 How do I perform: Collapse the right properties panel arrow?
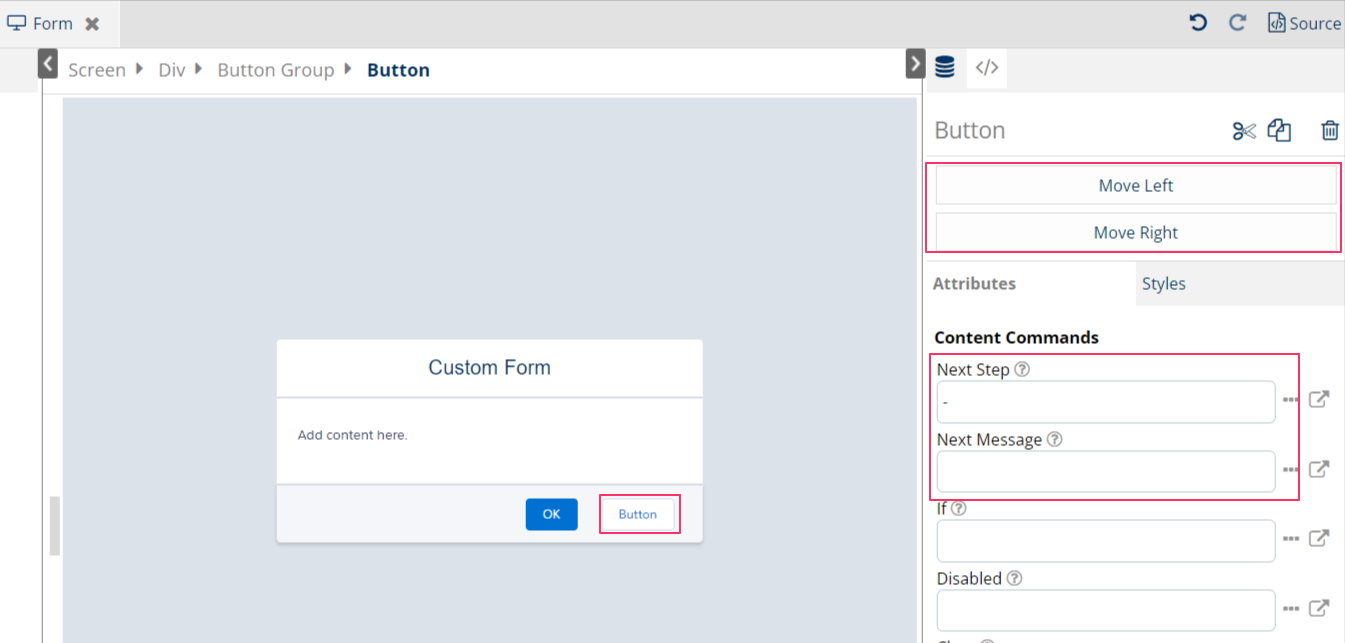[x=914, y=65]
